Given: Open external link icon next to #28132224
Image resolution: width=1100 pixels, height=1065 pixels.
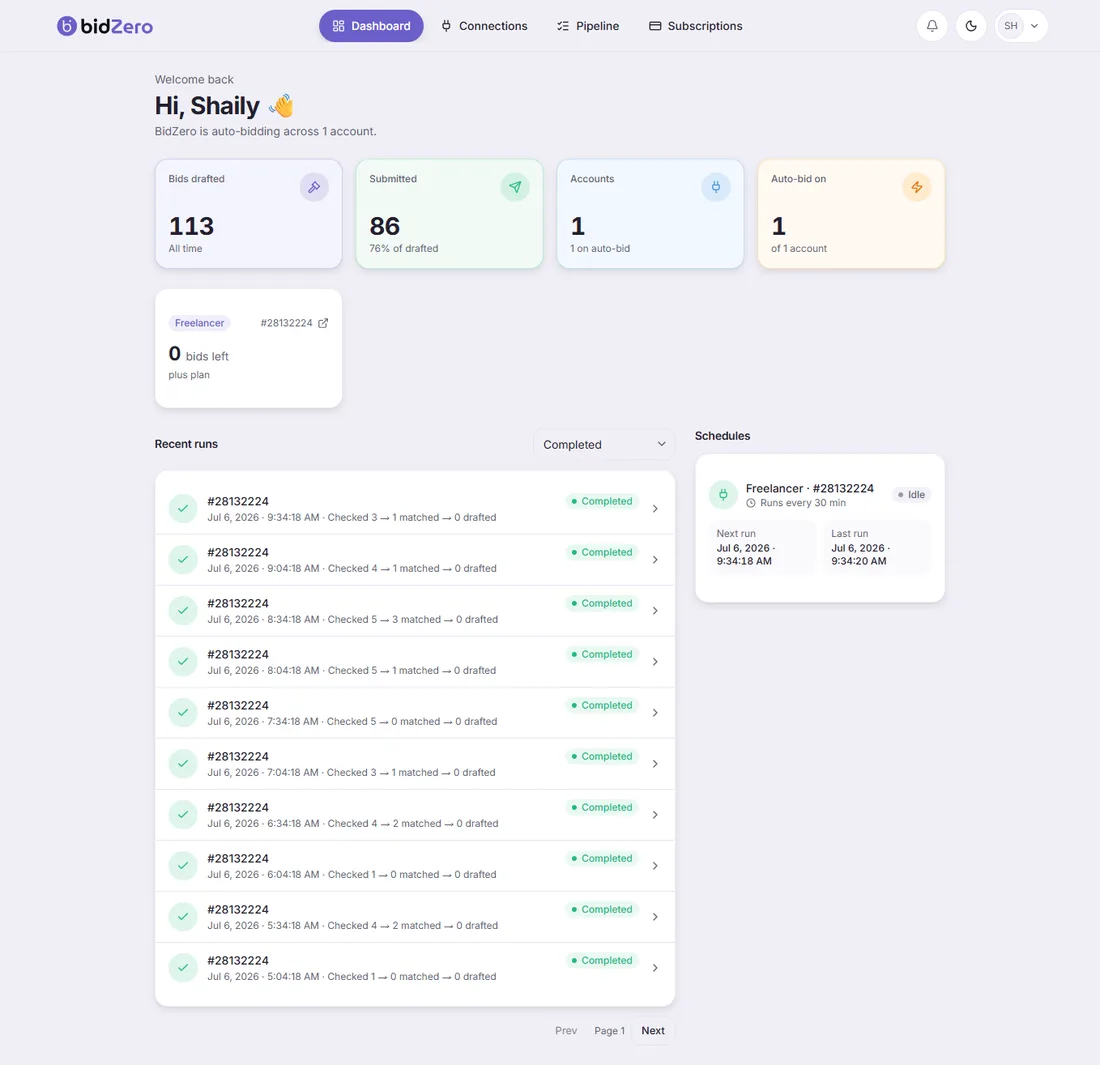Looking at the screenshot, I should coord(323,323).
